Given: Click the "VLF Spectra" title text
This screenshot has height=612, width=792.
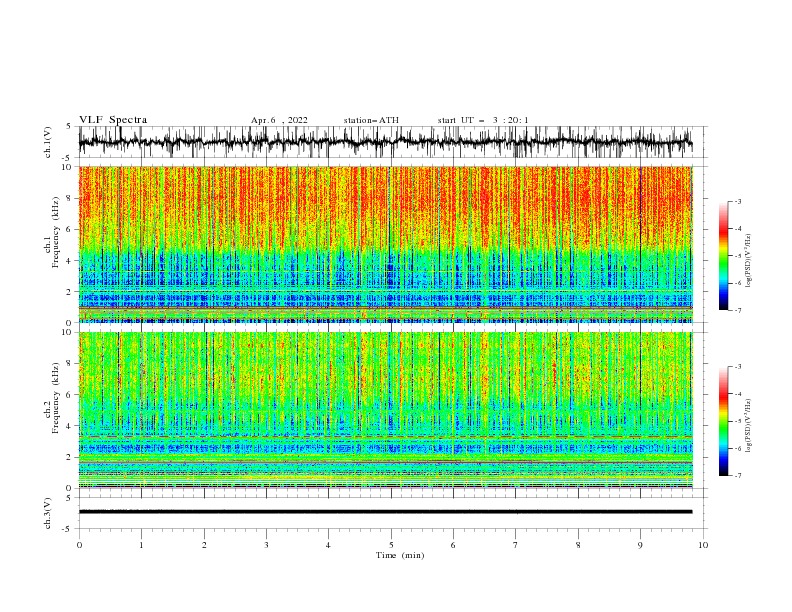Looking at the screenshot, I should 113,120.
